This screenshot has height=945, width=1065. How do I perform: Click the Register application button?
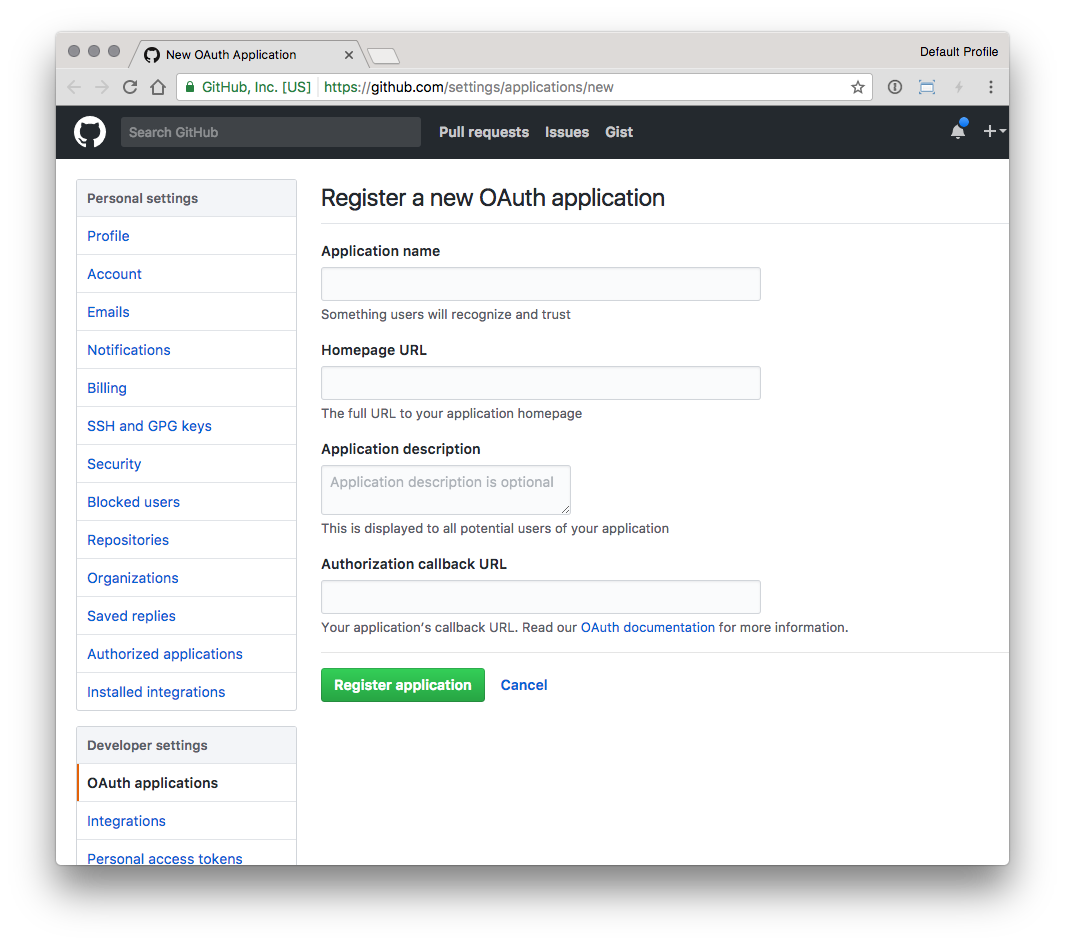(x=402, y=685)
